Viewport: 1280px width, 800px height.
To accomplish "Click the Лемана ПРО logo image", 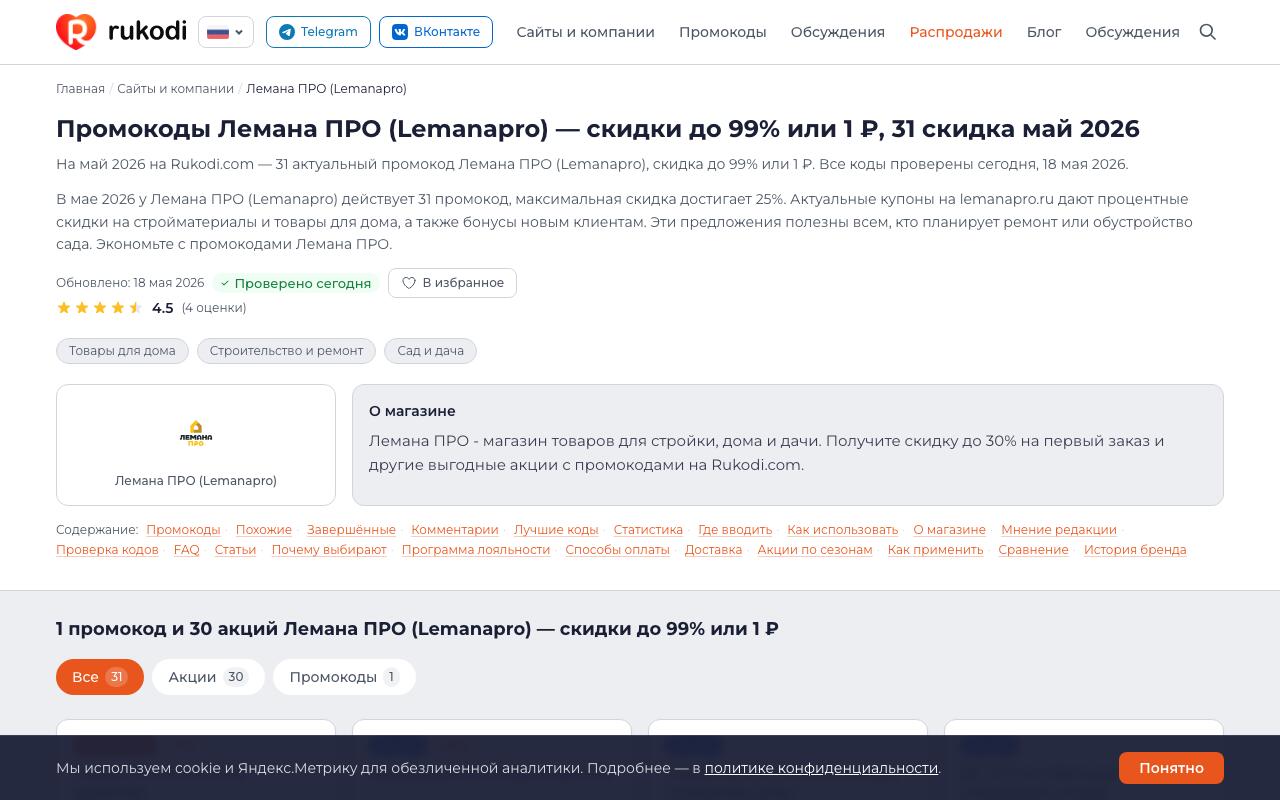I will [196, 433].
